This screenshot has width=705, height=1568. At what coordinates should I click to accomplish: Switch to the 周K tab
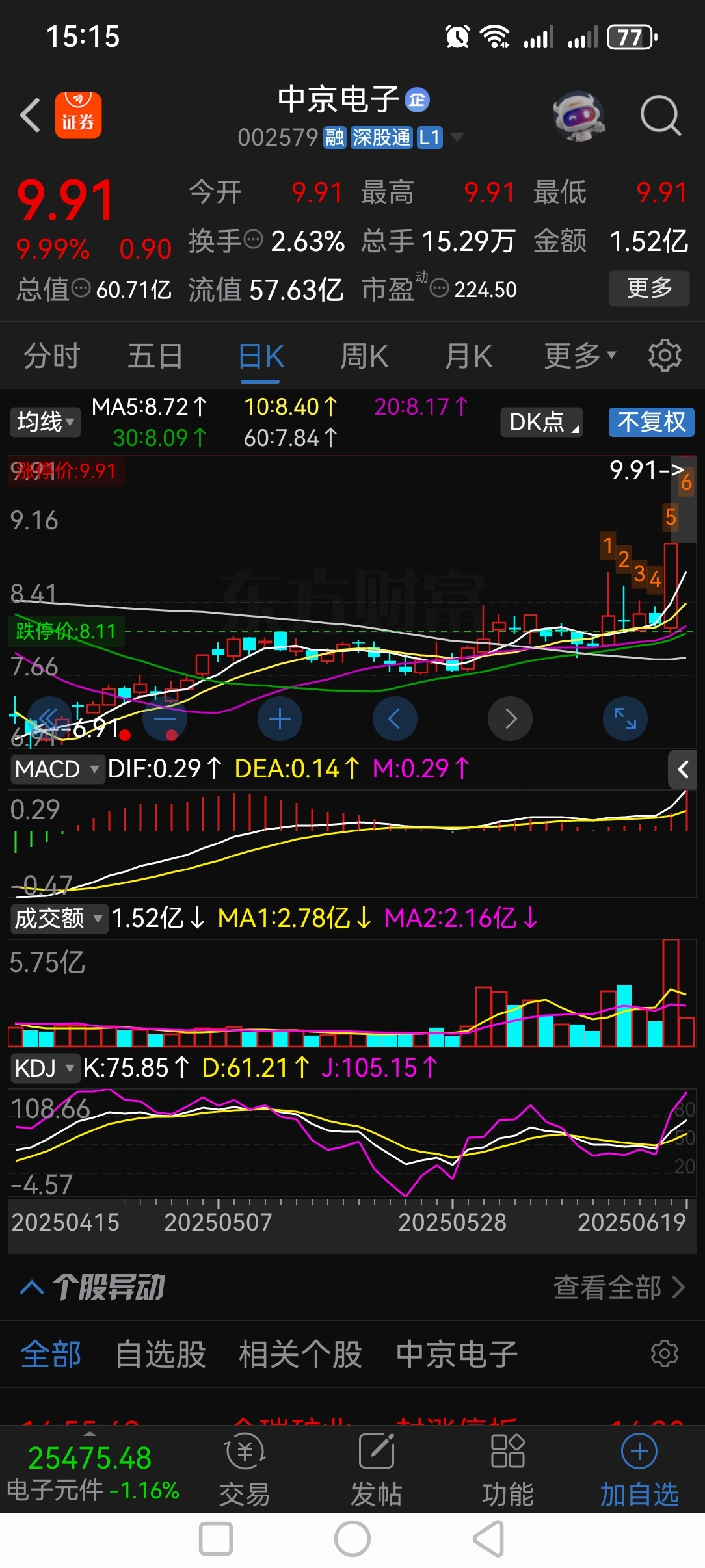click(364, 356)
